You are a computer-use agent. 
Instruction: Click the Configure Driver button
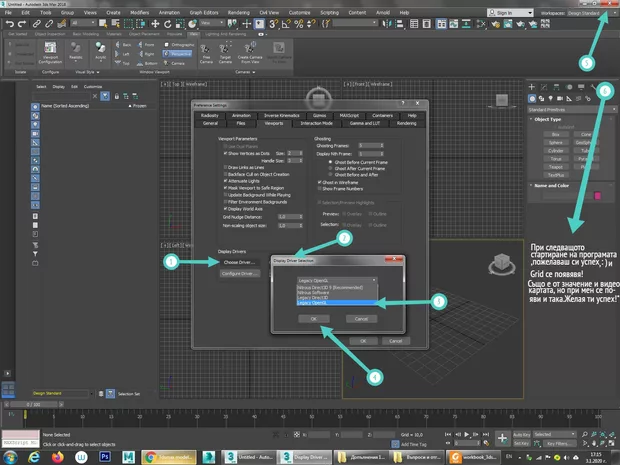[x=239, y=273]
